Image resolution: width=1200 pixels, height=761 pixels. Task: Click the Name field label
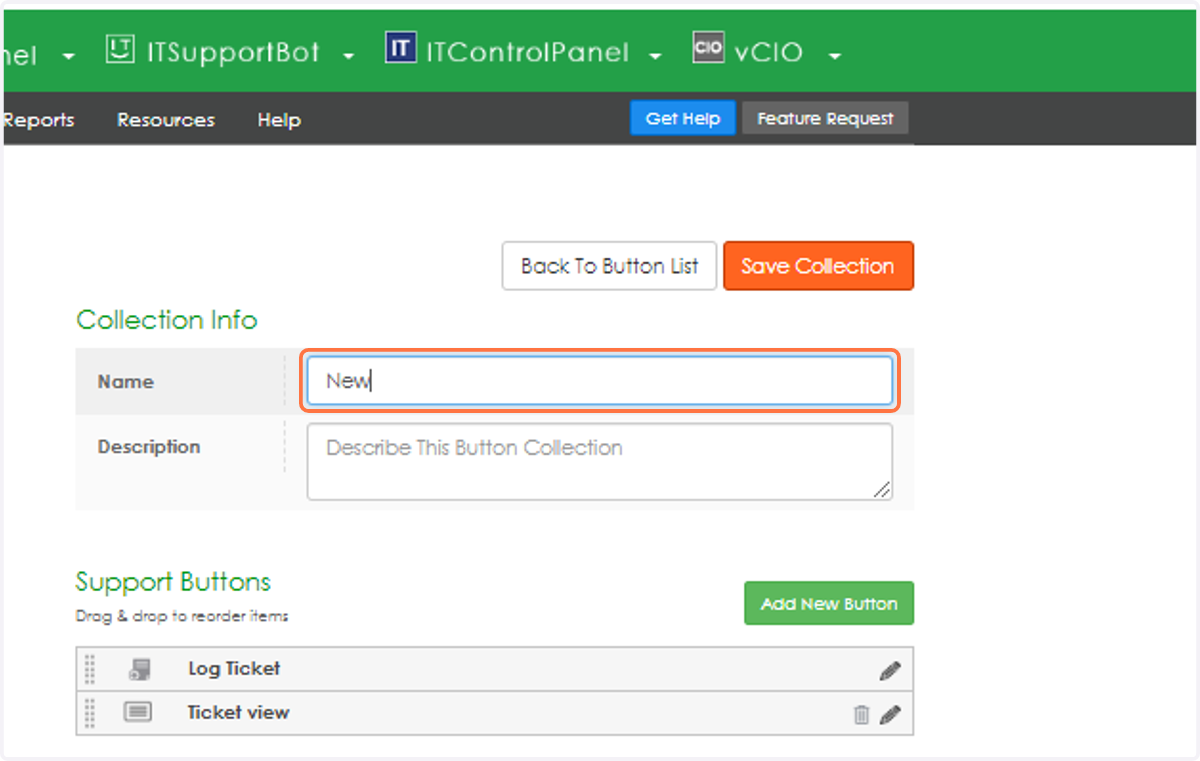[x=126, y=381]
